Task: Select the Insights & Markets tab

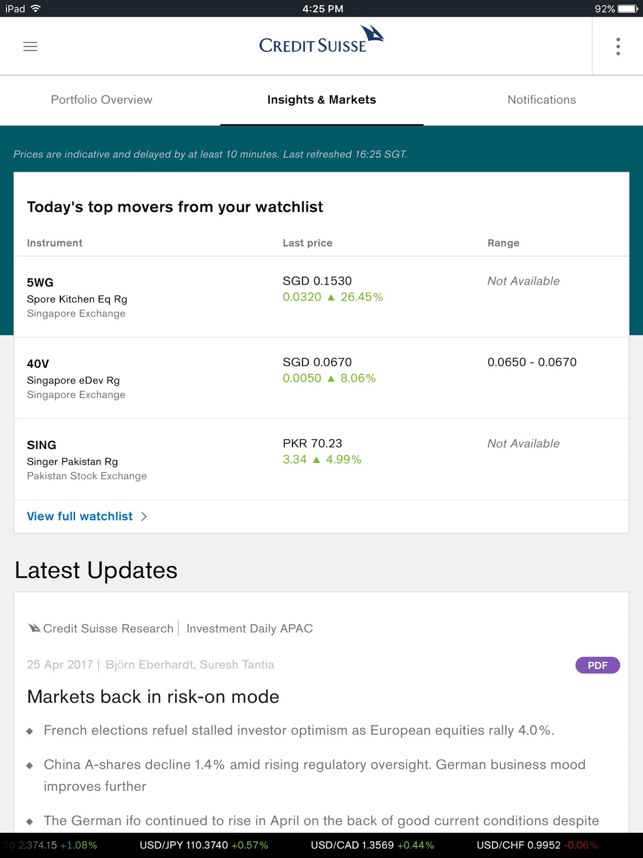Action: (321, 100)
